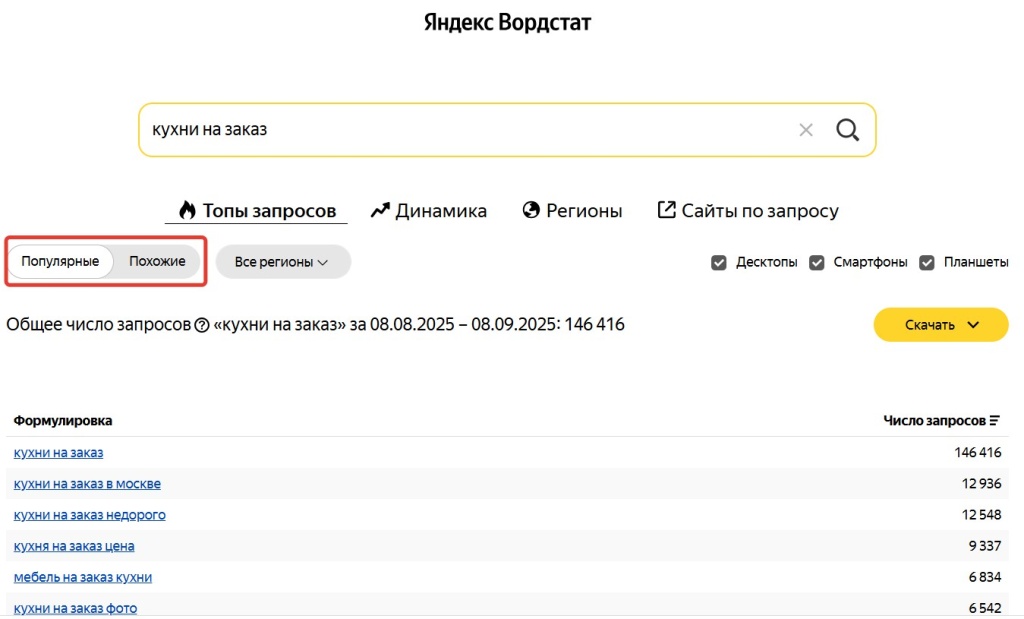Image resolution: width=1024 pixels, height=619 pixels.
Task: Open the кухни на заказ фото link
Action: point(75,609)
